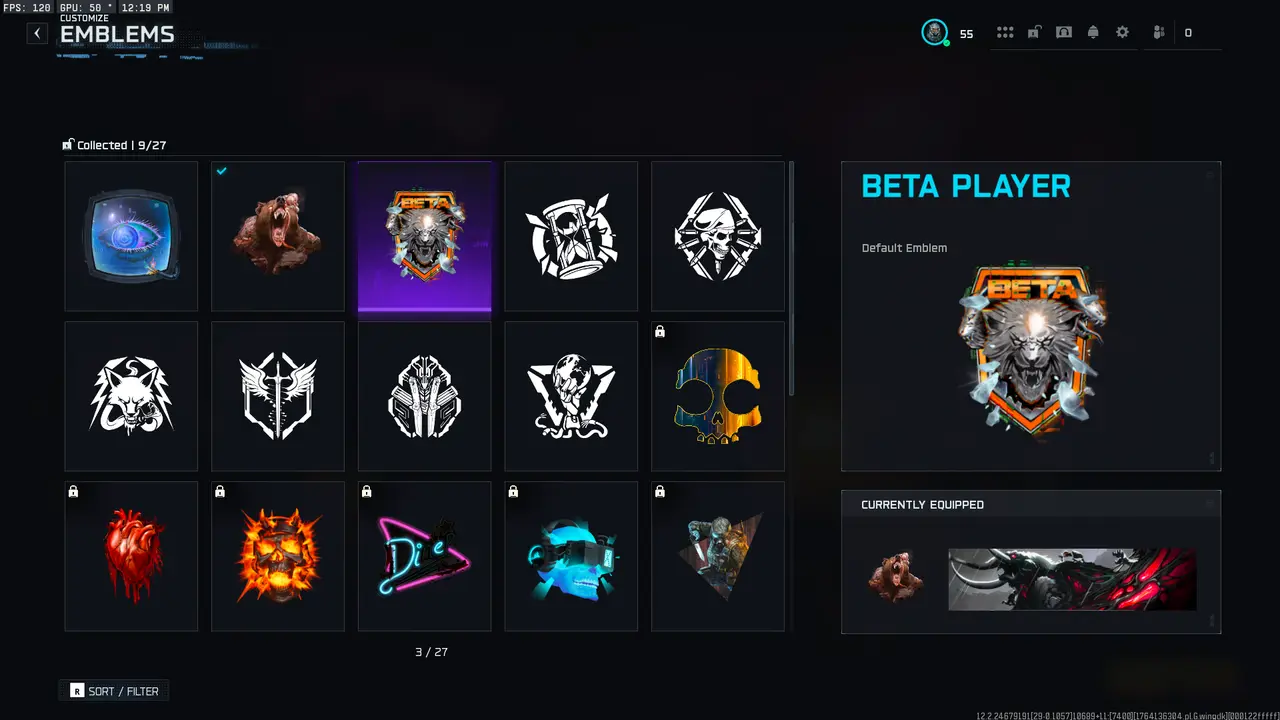The image size is (1280, 720).
Task: Select the skull with beret emblem
Action: [718, 236]
